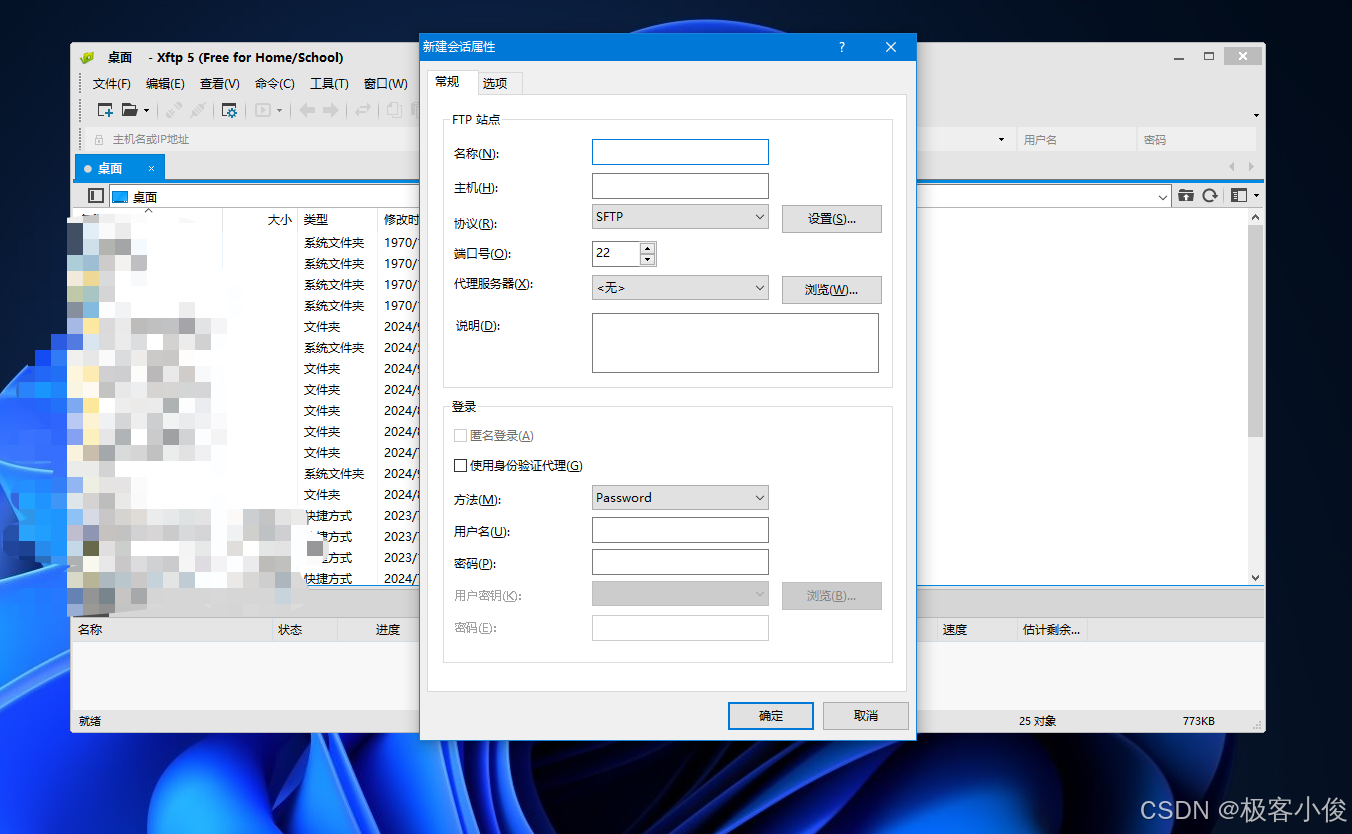Toggle the folder tree panel icon
This screenshot has width=1352, height=834.
(96, 196)
